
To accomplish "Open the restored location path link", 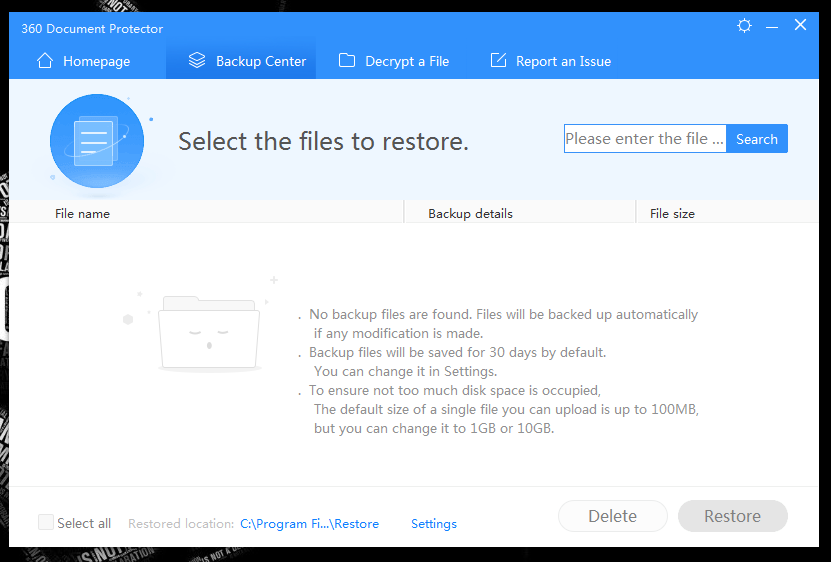I will coord(310,524).
